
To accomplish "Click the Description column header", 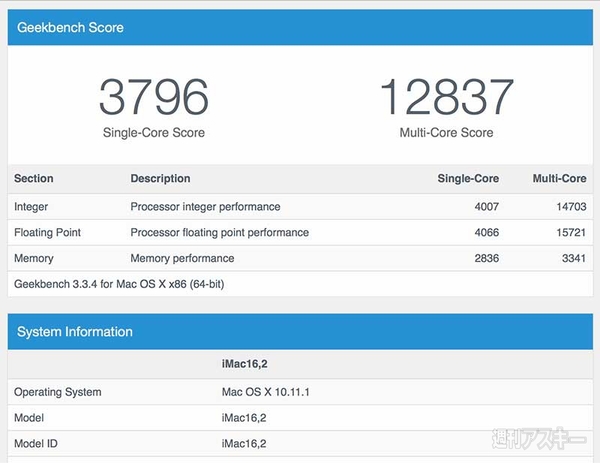I will (160, 178).
